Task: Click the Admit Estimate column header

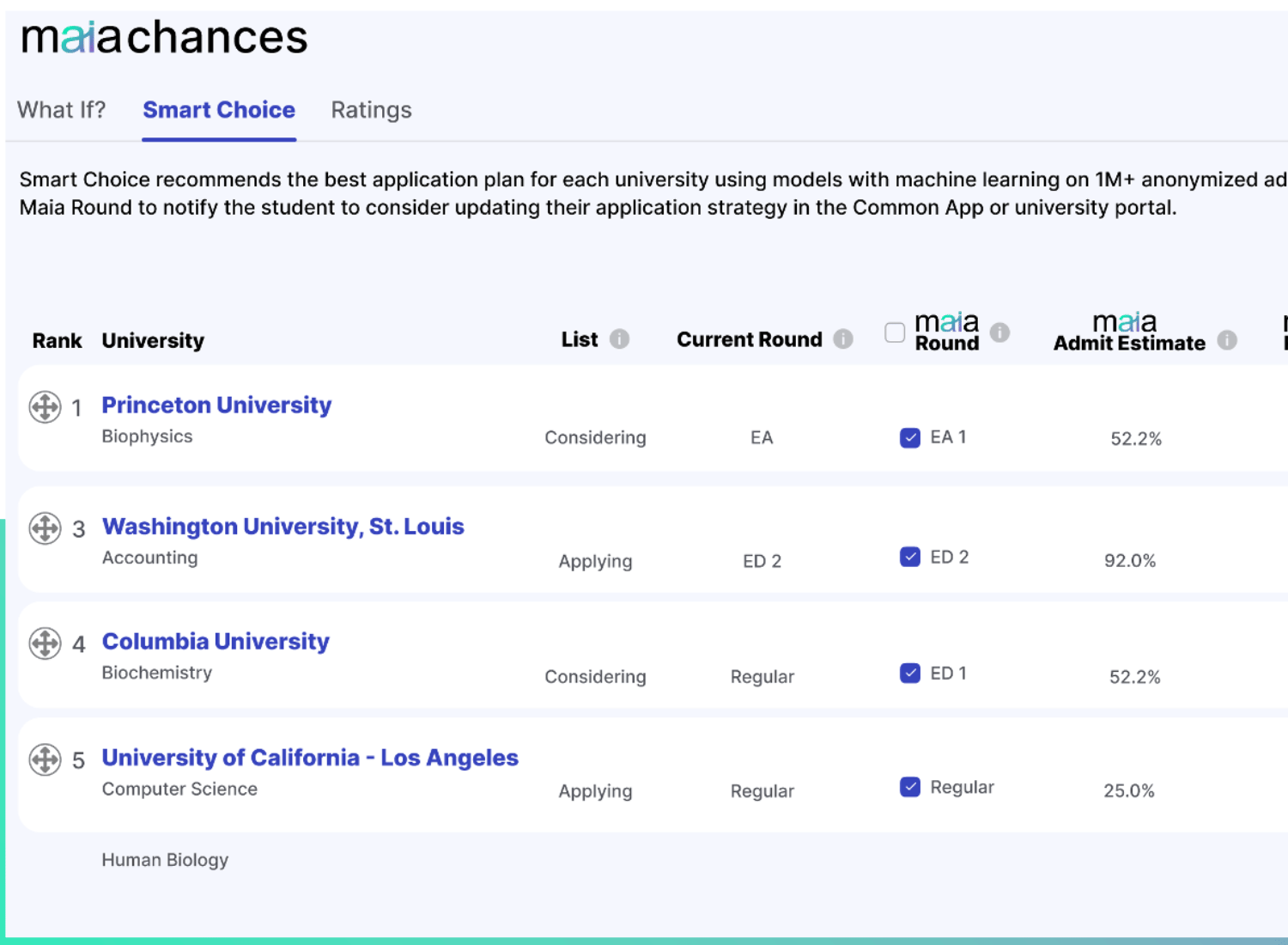Action: point(1129,332)
